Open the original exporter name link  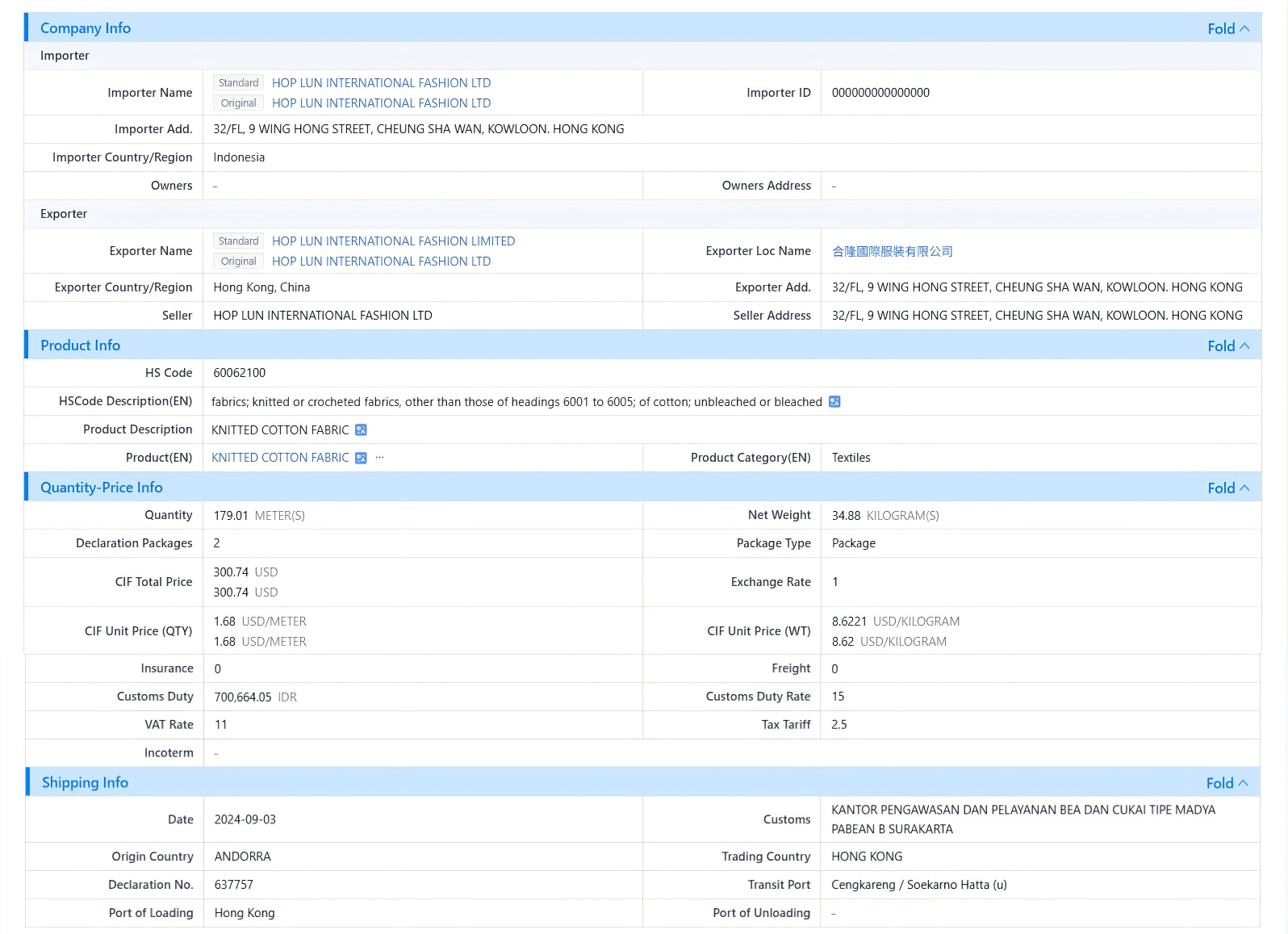(381, 262)
